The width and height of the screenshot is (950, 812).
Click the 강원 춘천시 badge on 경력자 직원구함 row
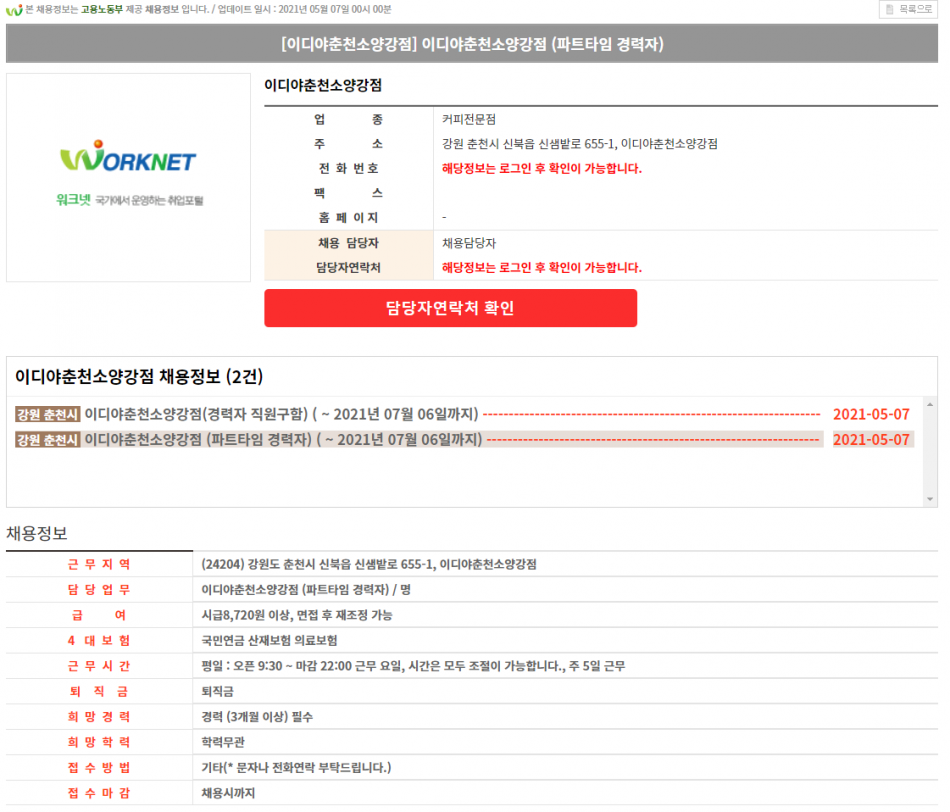(47, 414)
